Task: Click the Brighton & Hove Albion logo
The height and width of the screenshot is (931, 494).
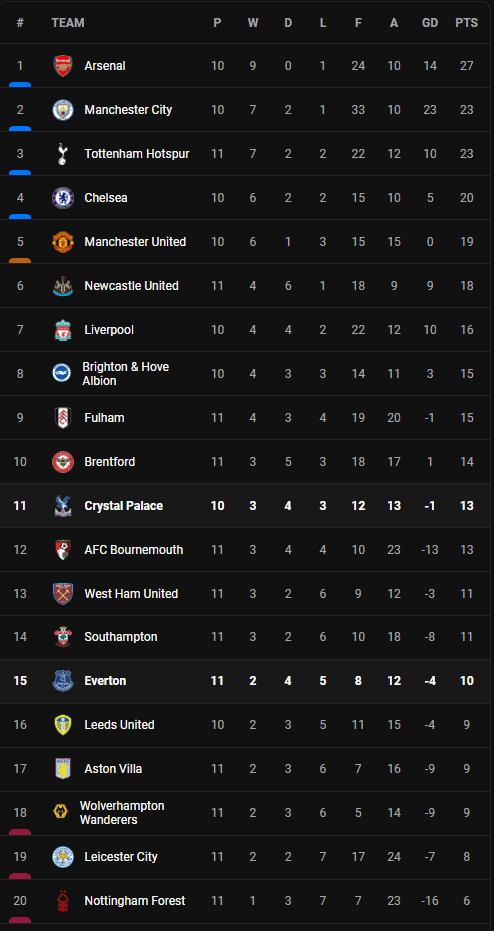Action: tap(62, 373)
